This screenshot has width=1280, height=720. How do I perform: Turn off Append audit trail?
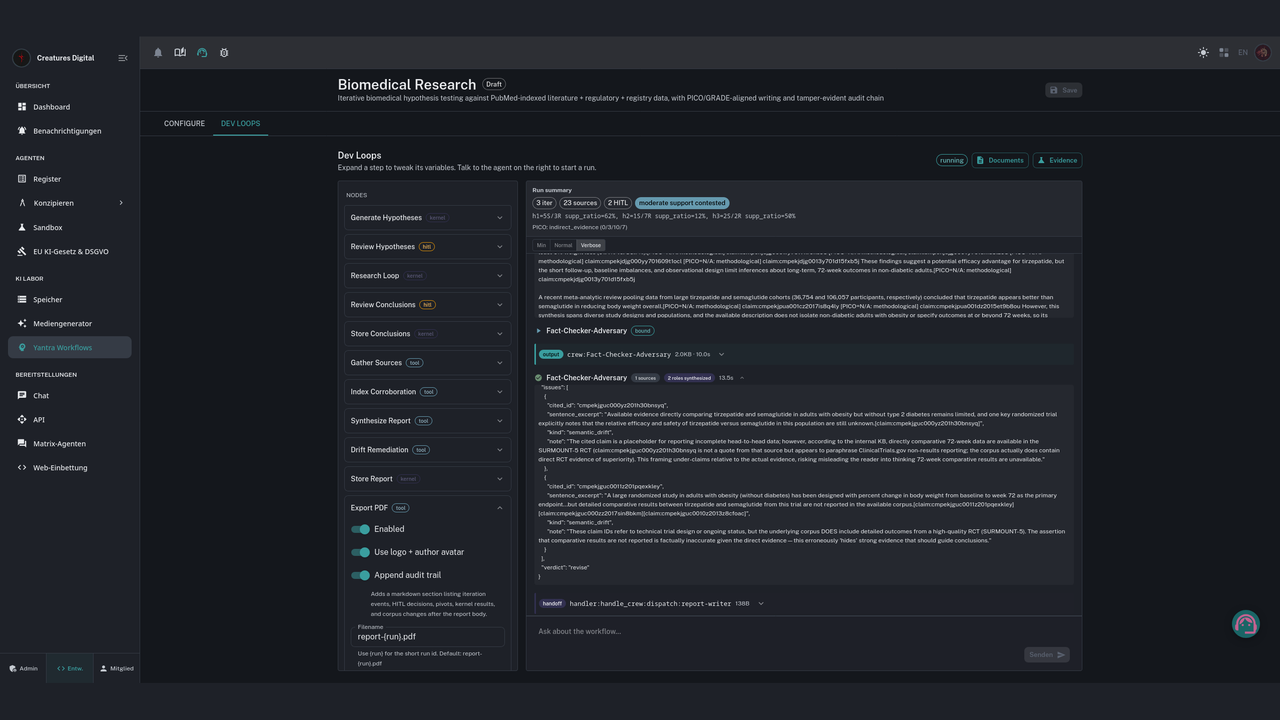pyautogui.click(x=360, y=575)
